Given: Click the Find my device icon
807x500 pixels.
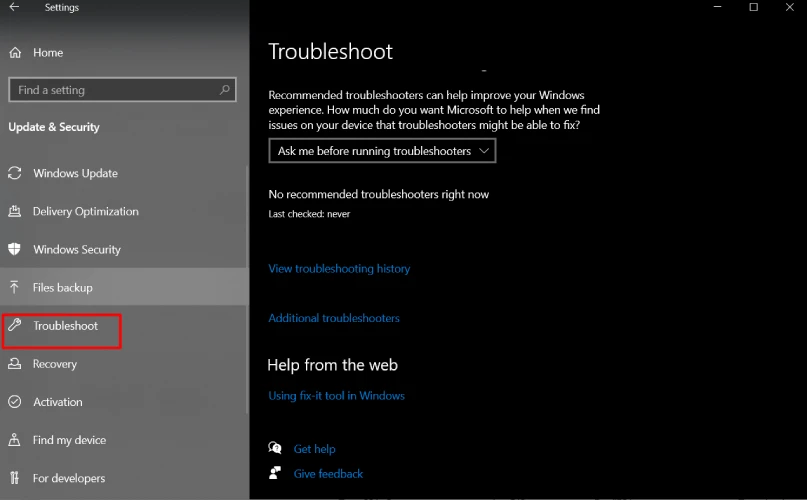Looking at the screenshot, I should (x=14, y=440).
